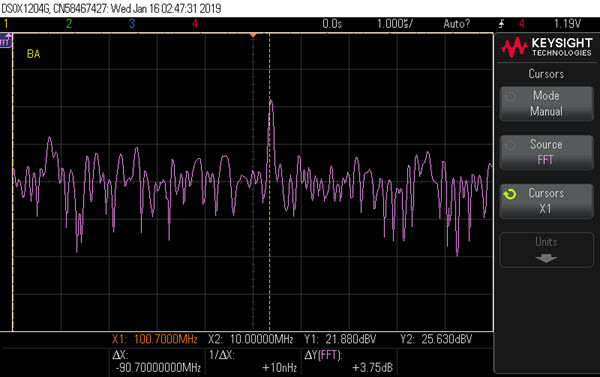Select channel 1 indicator in yellow
The width and height of the screenshot is (600, 377).
[6, 24]
